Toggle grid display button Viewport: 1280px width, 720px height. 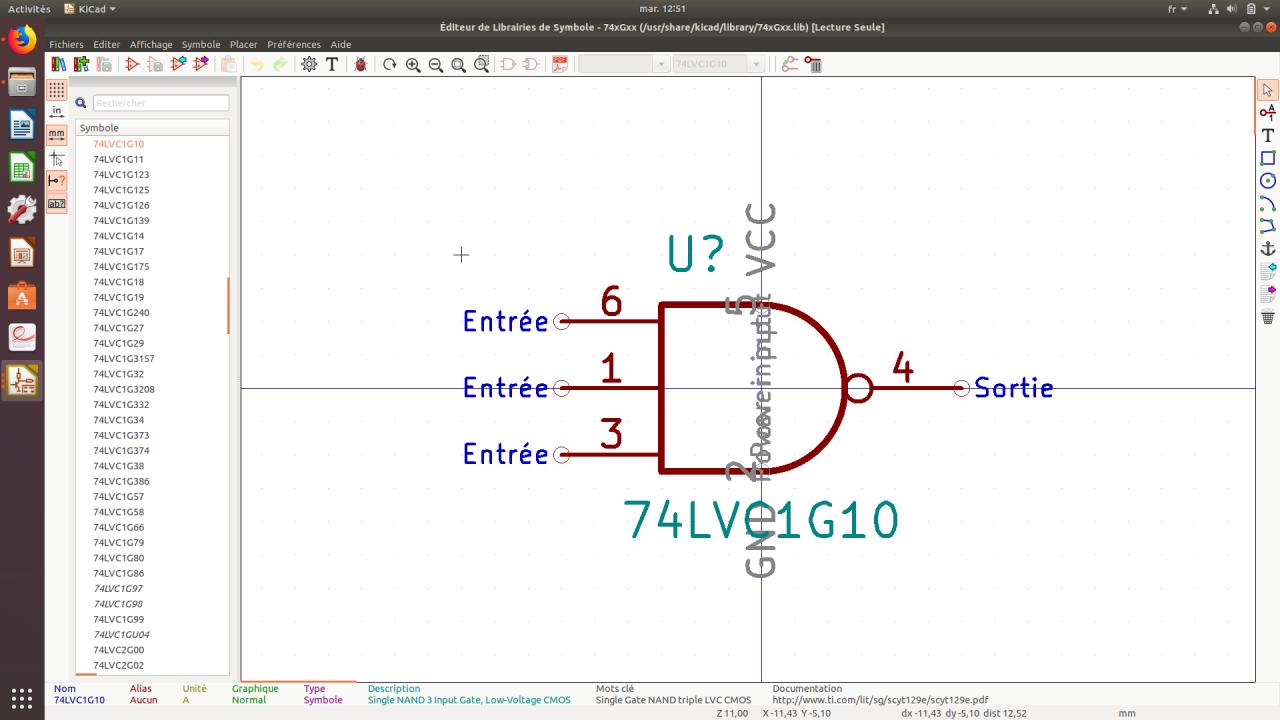point(57,89)
